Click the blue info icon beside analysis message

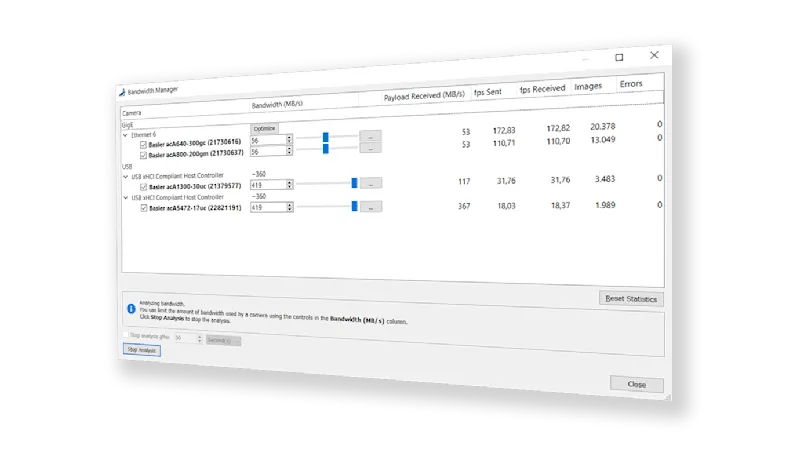(131, 309)
